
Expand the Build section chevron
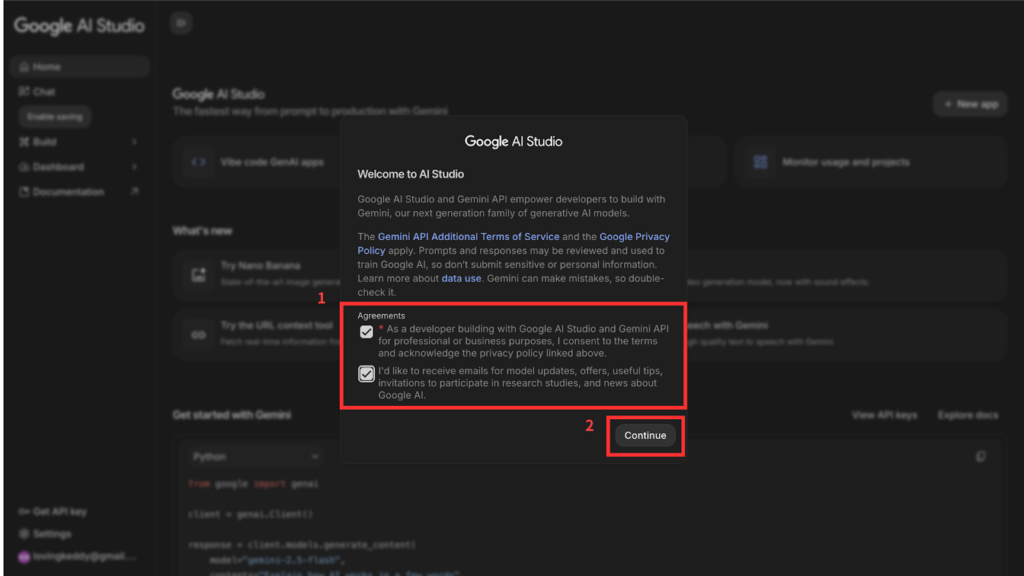pos(134,142)
